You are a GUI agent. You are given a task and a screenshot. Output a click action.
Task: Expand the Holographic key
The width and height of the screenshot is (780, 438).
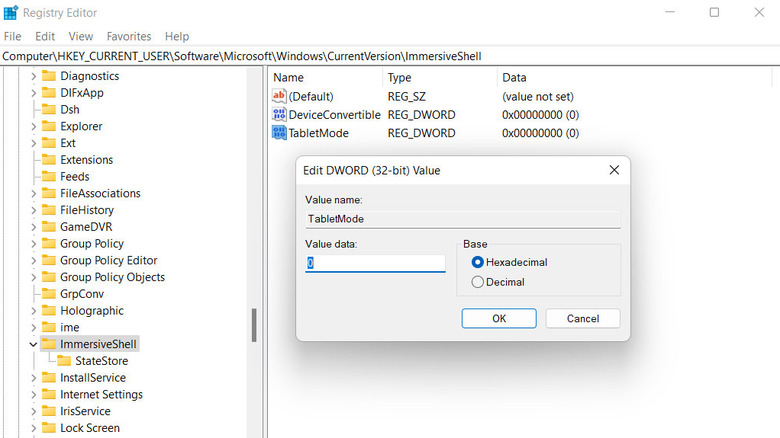click(x=33, y=311)
